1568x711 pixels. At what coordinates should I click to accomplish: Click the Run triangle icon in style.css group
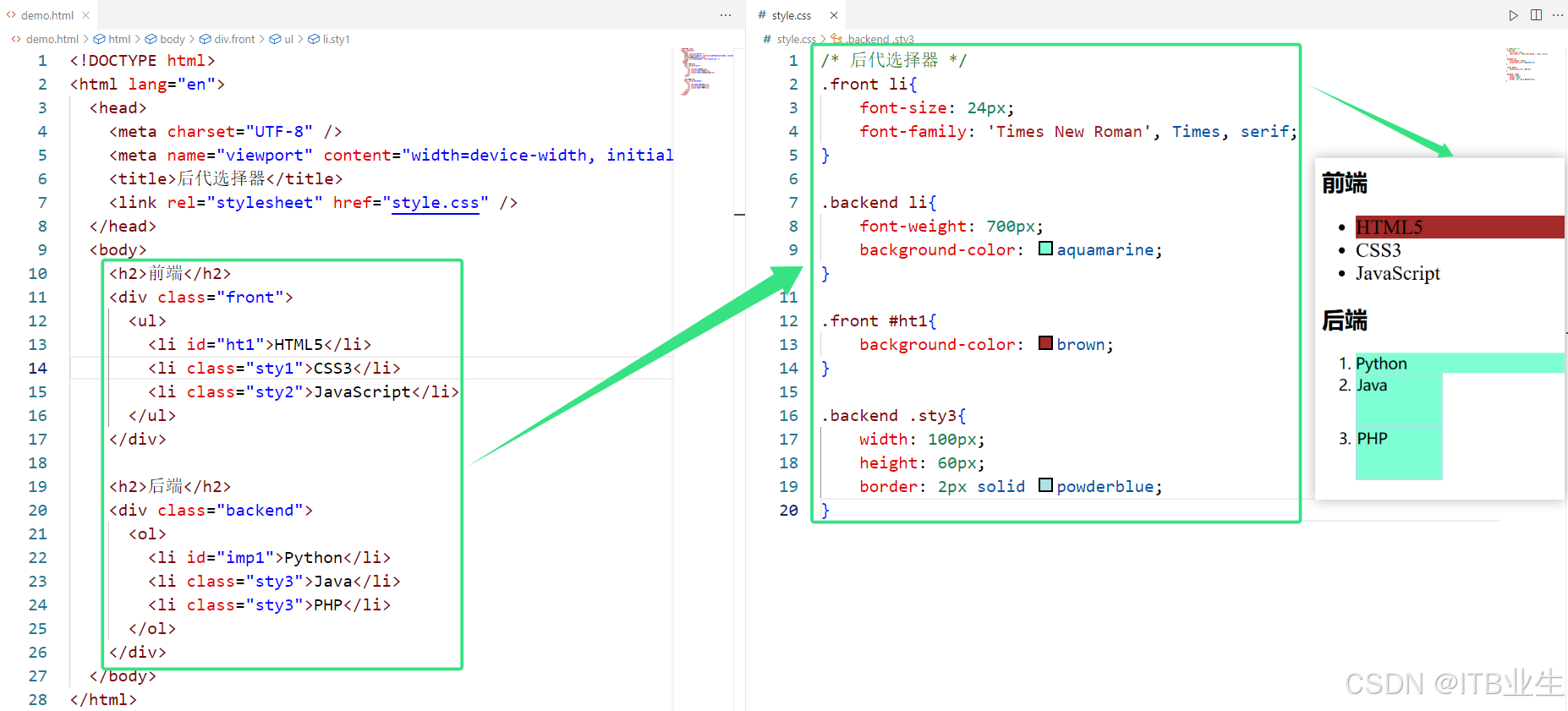point(1513,15)
